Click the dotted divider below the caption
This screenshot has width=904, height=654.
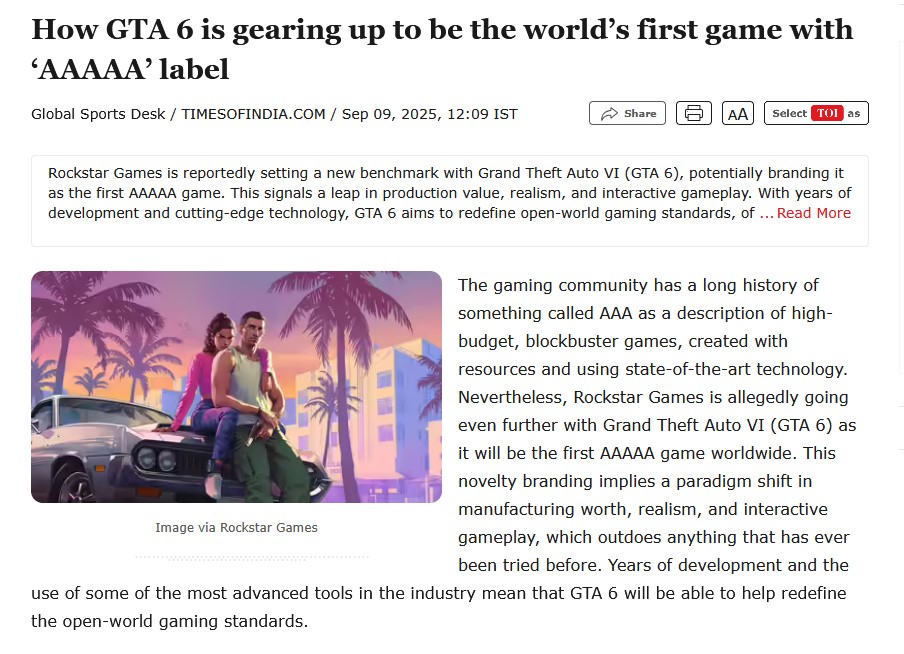252,558
